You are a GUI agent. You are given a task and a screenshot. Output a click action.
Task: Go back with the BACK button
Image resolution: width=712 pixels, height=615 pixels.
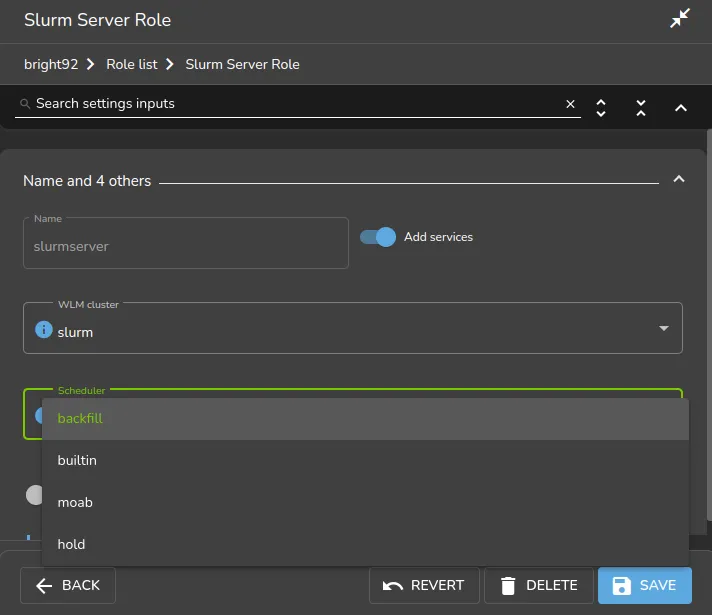pyautogui.click(x=68, y=585)
